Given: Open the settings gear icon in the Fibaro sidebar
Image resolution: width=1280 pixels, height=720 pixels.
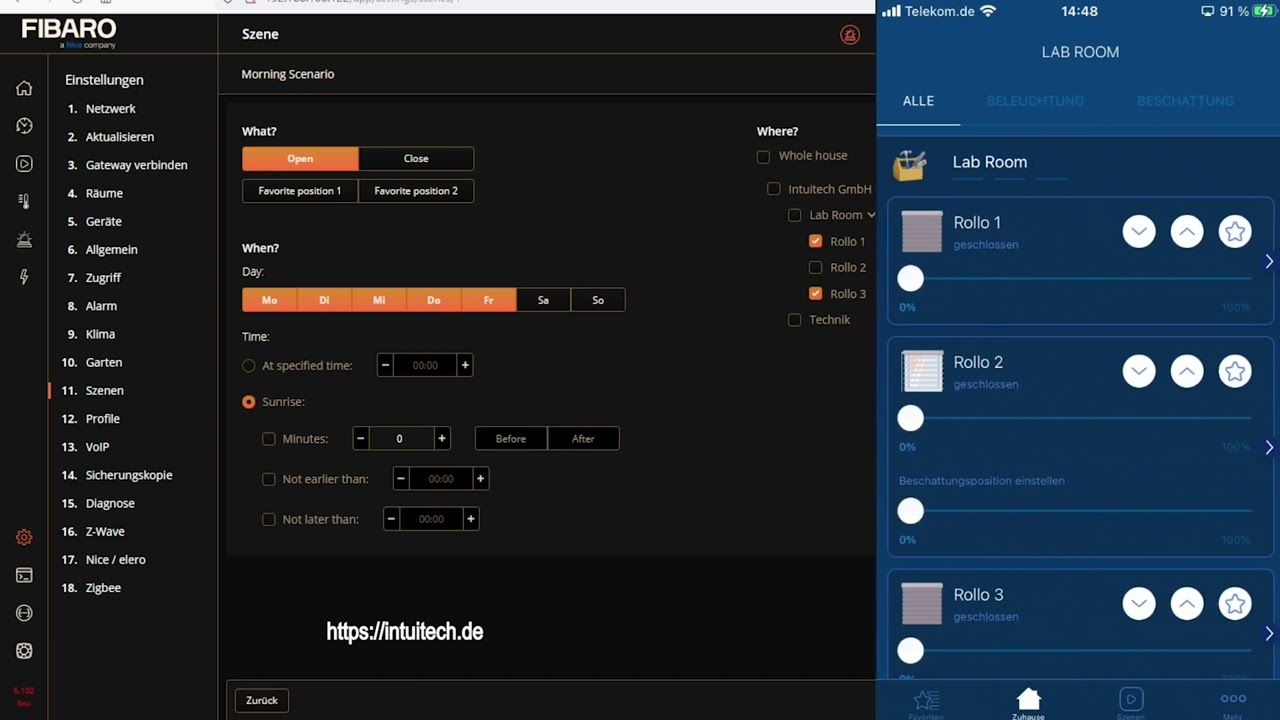Looking at the screenshot, I should pyautogui.click(x=24, y=537).
